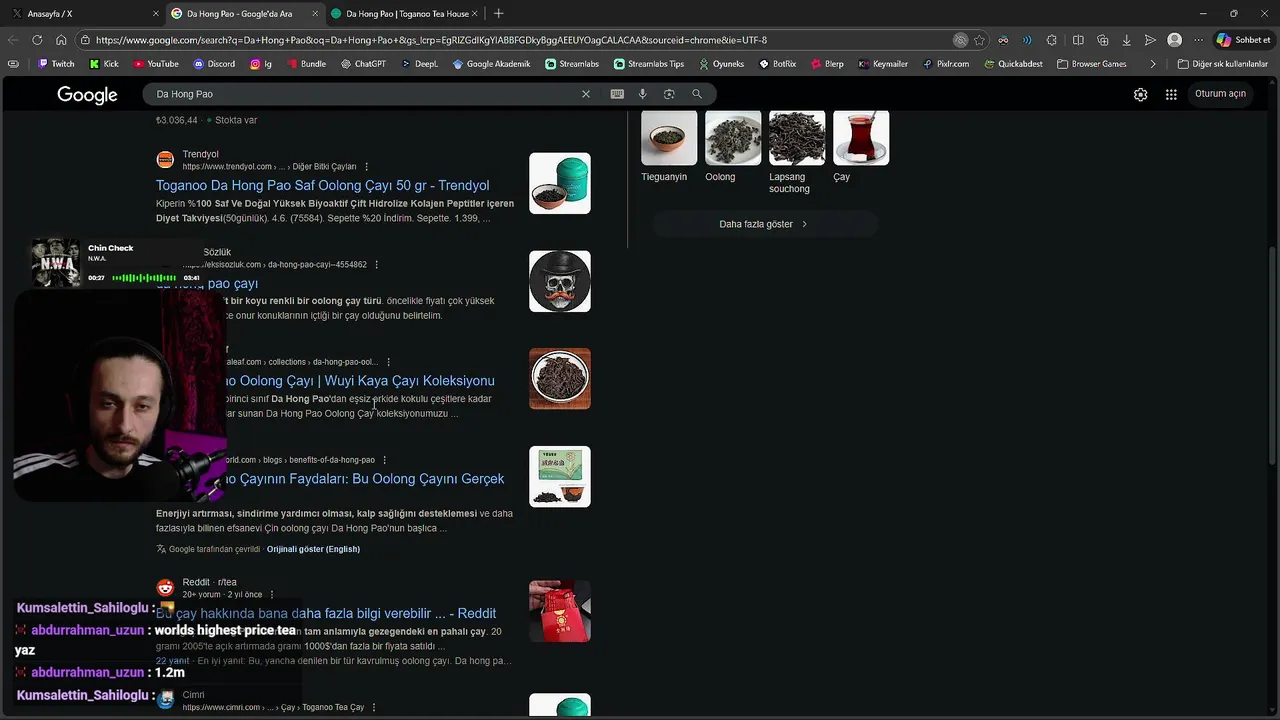Close the Toganoo Tea House tab

tap(475, 13)
